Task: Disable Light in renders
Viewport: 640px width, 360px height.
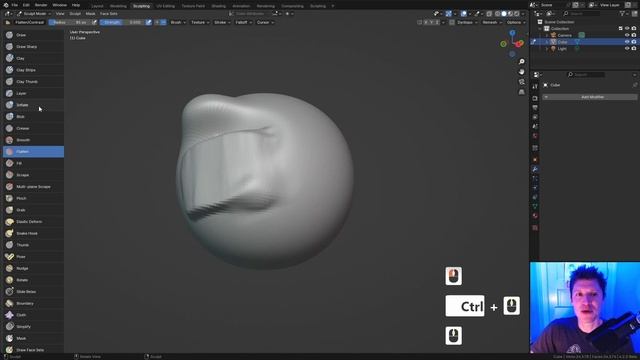Action: click(633, 49)
